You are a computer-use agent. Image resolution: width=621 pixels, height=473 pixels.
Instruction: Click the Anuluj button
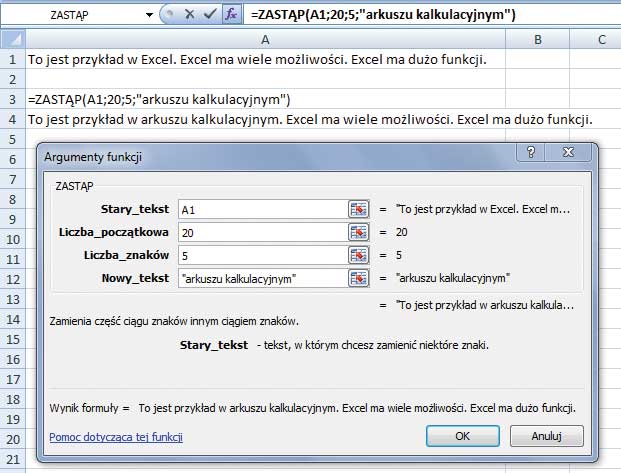click(546, 436)
